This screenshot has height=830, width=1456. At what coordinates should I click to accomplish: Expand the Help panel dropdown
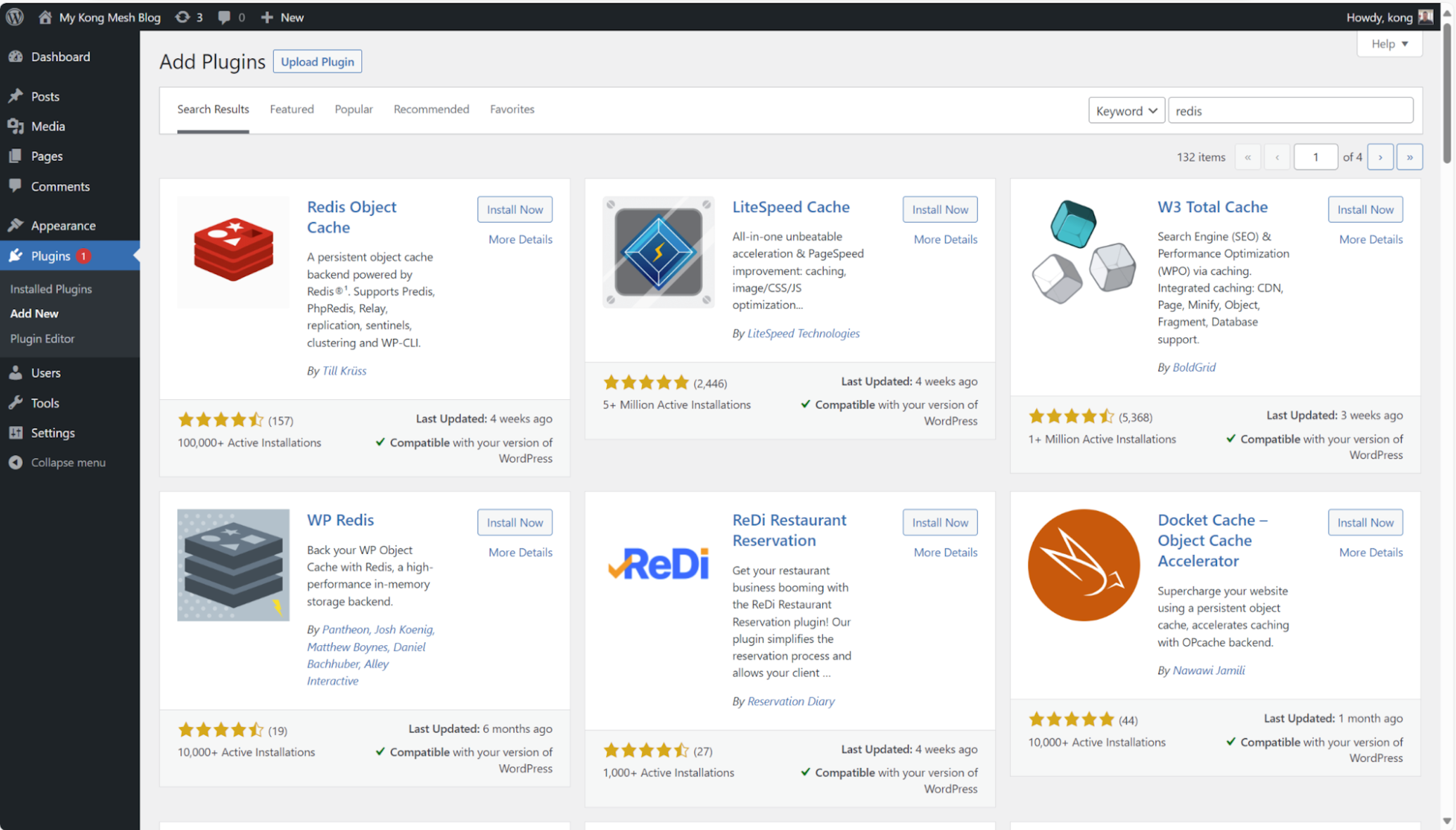pyautogui.click(x=1389, y=44)
